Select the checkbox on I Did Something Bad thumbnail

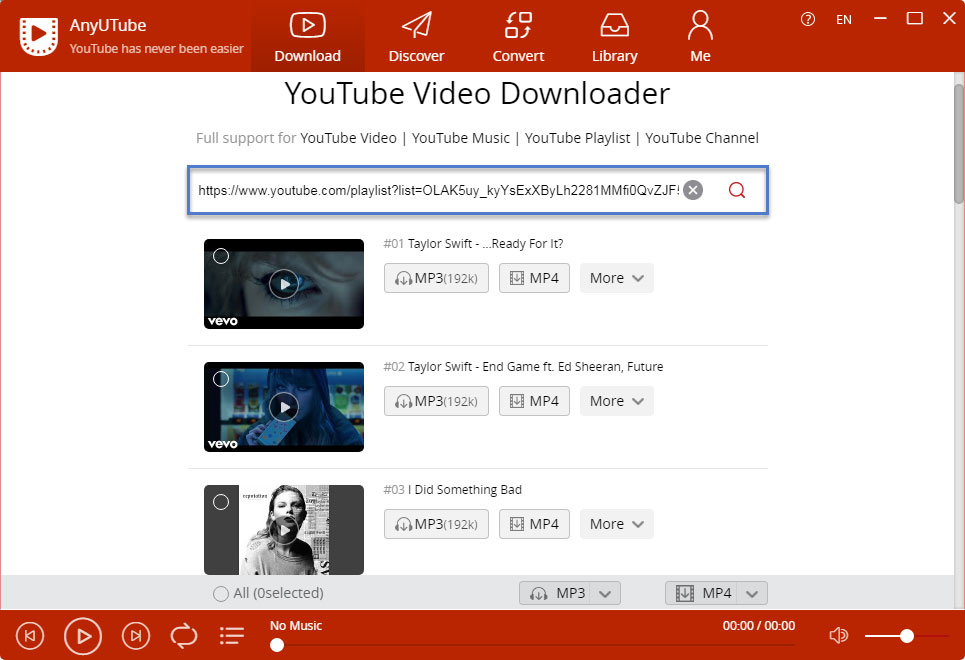(x=221, y=502)
